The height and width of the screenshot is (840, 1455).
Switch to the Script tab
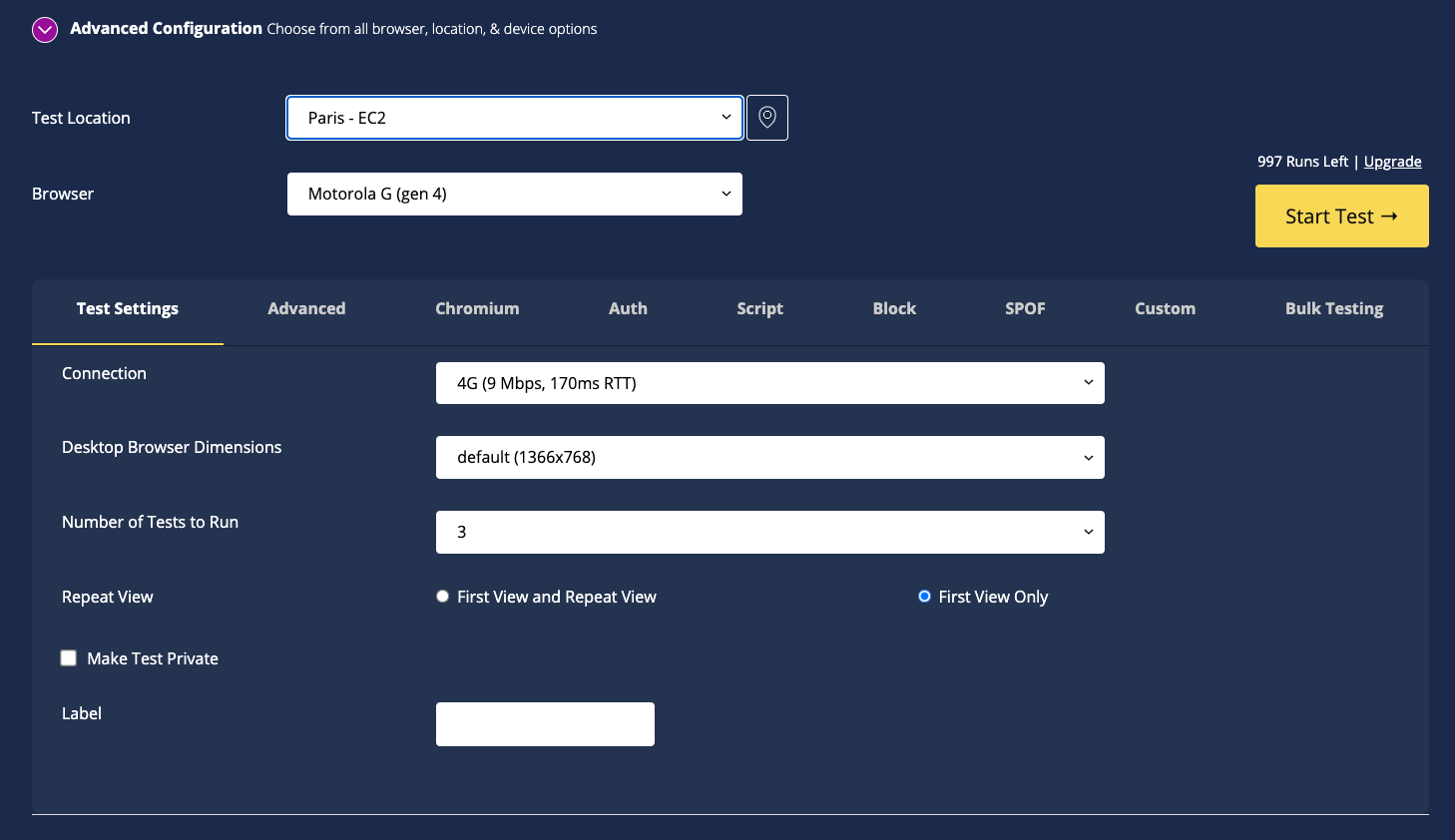coord(759,309)
